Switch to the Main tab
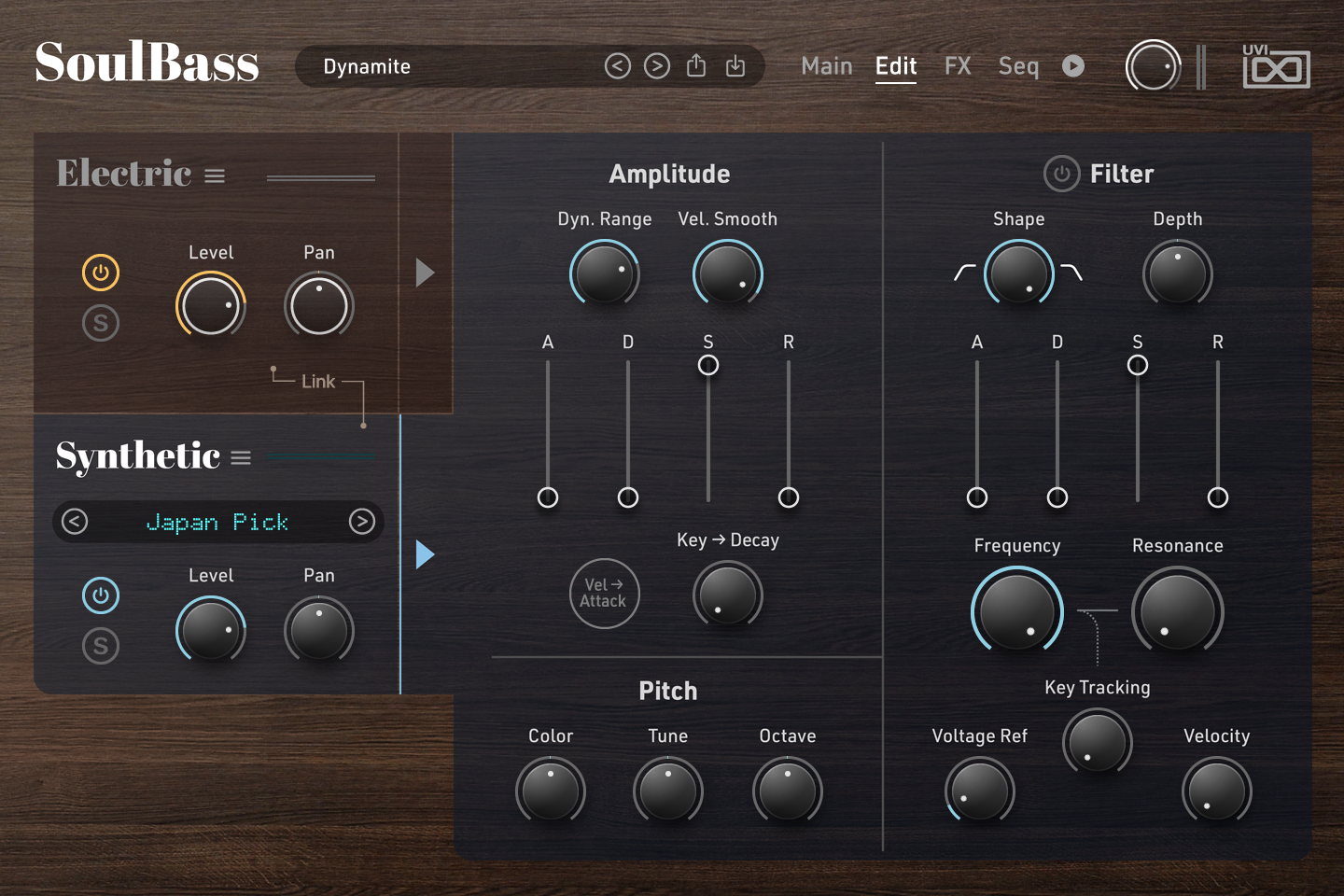1344x896 pixels. (x=826, y=66)
